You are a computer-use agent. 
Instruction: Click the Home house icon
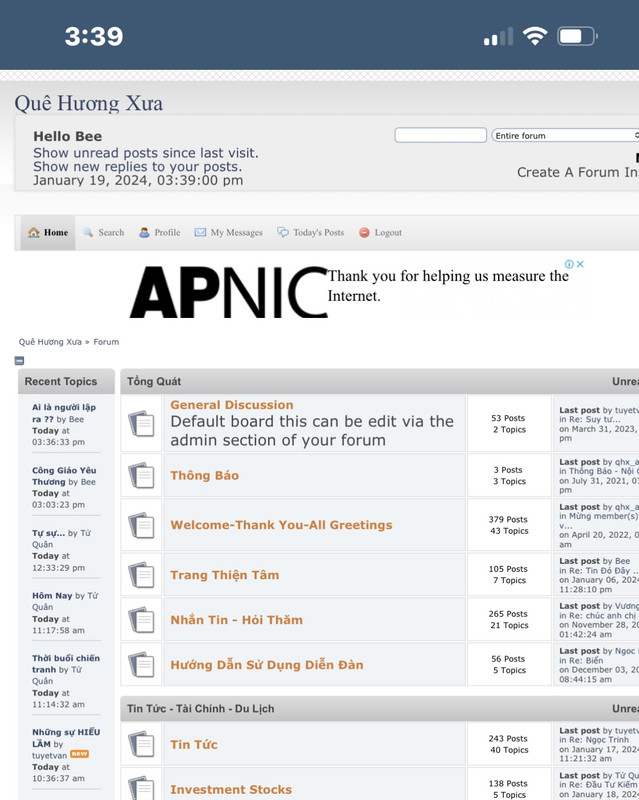[x=34, y=233]
